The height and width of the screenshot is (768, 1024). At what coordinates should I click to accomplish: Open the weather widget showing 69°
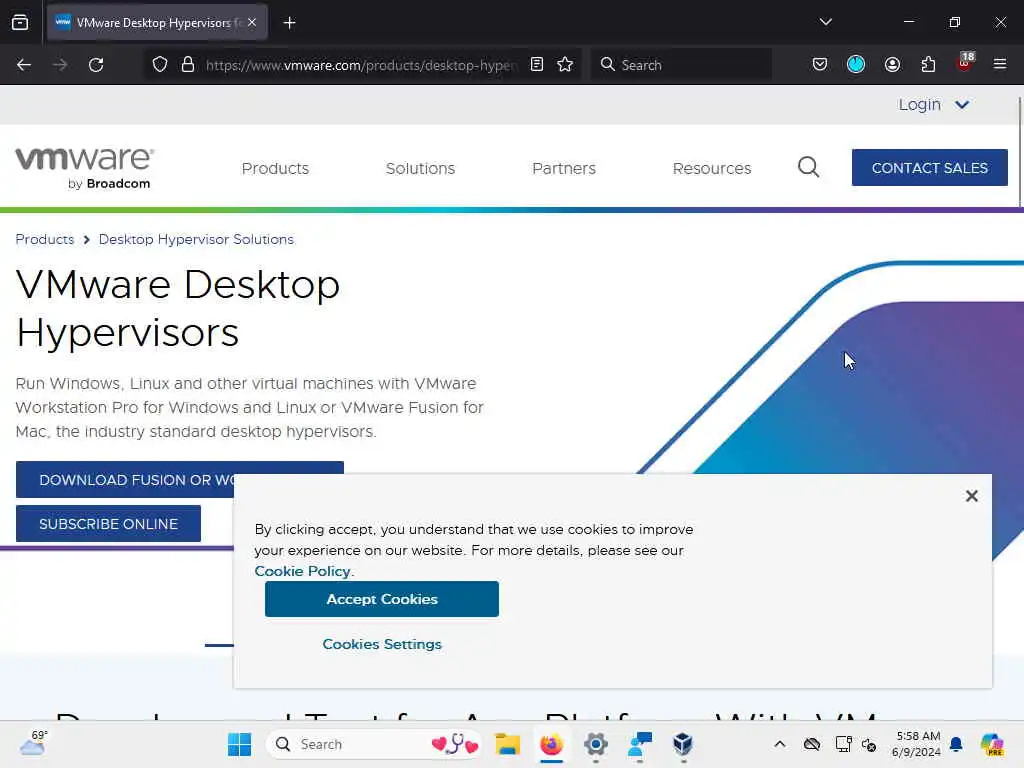(x=33, y=744)
